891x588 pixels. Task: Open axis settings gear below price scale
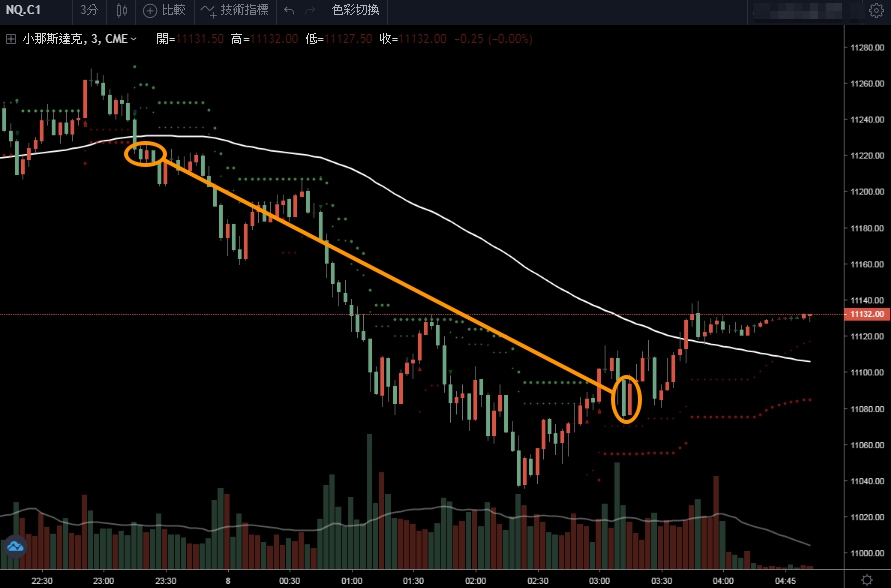[867, 580]
